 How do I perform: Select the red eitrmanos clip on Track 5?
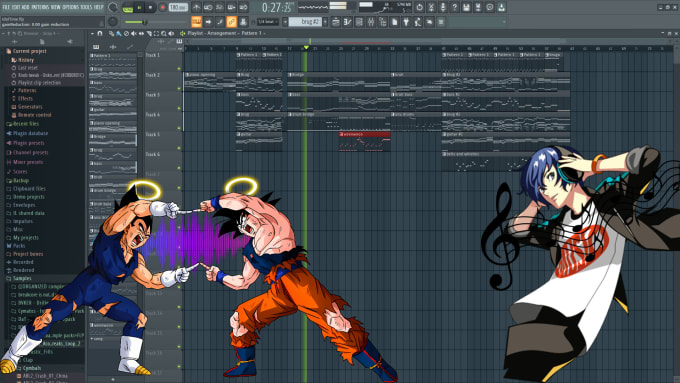pyautogui.click(x=364, y=142)
